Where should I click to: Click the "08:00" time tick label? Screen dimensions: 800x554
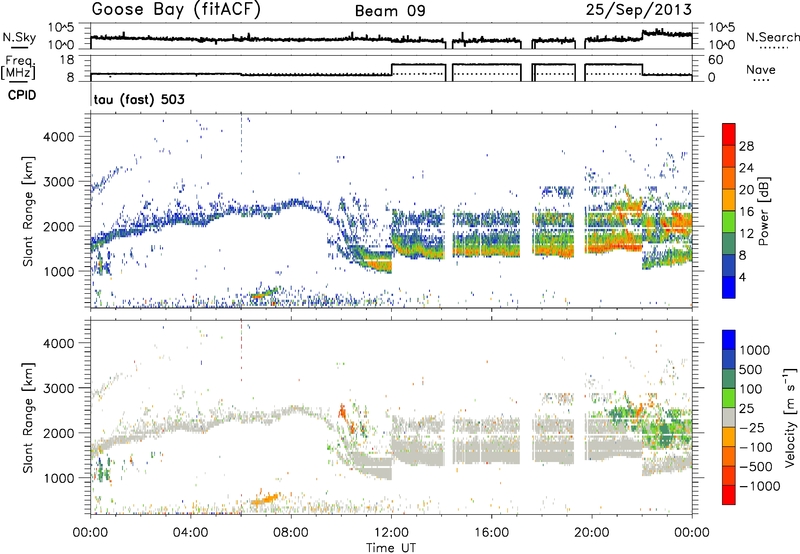[291, 533]
